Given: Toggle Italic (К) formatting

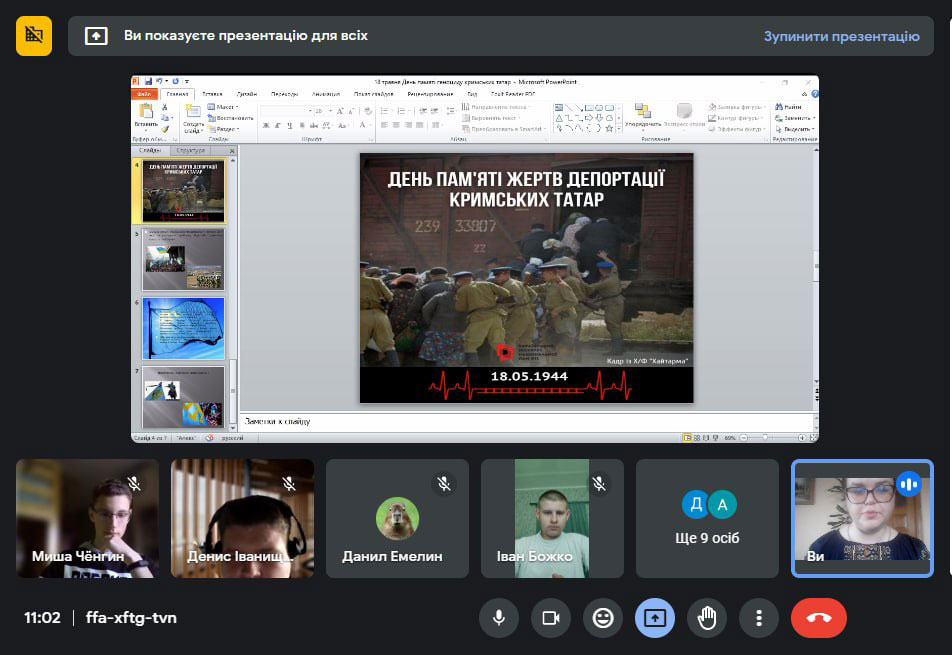Looking at the screenshot, I should tap(277, 126).
